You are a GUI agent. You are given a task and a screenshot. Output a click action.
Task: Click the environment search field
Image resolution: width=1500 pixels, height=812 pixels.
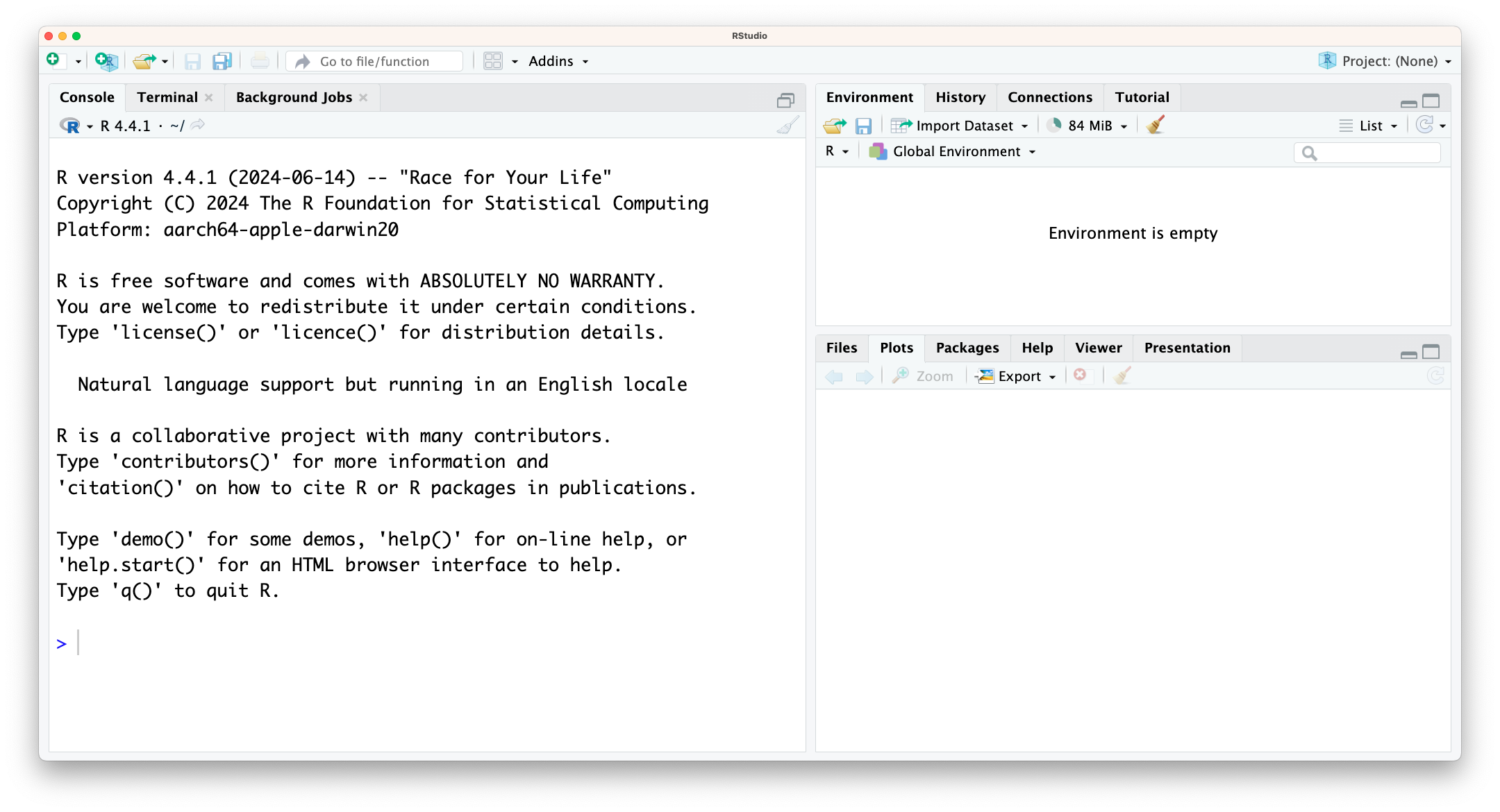pos(1367,153)
